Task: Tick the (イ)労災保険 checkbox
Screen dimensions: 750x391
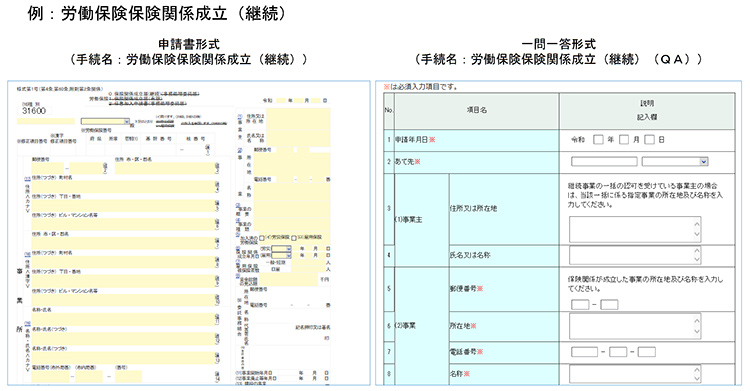Action: point(262,238)
